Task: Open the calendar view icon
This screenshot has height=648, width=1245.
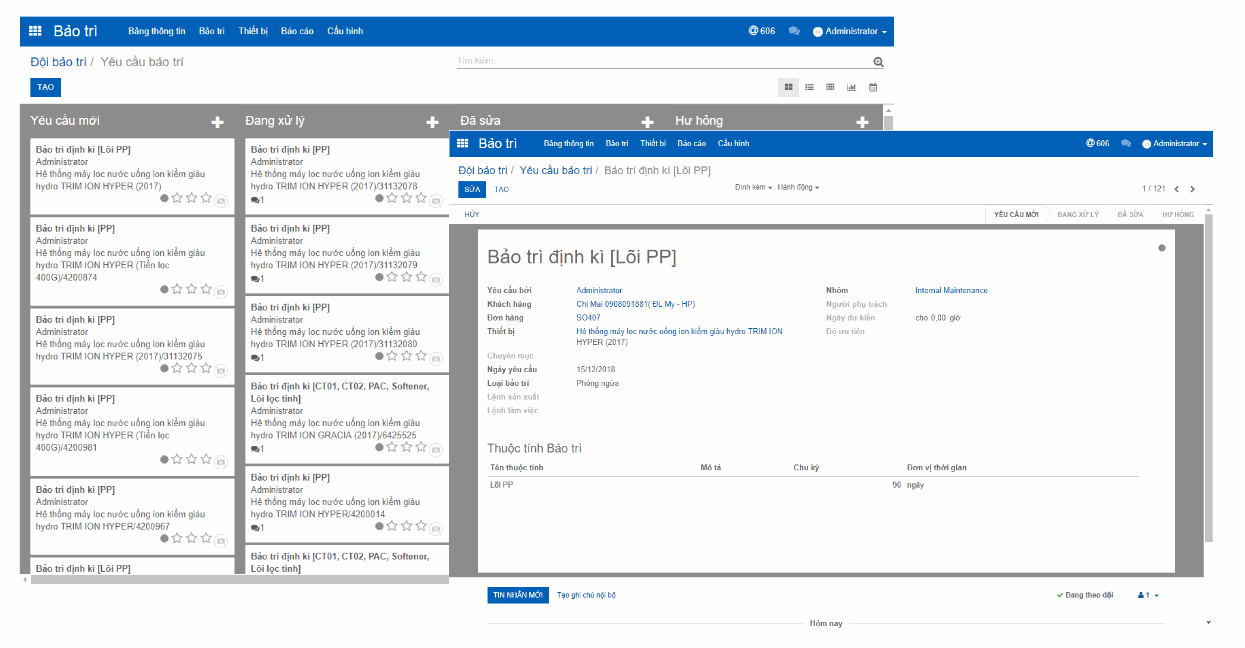Action: pos(872,87)
